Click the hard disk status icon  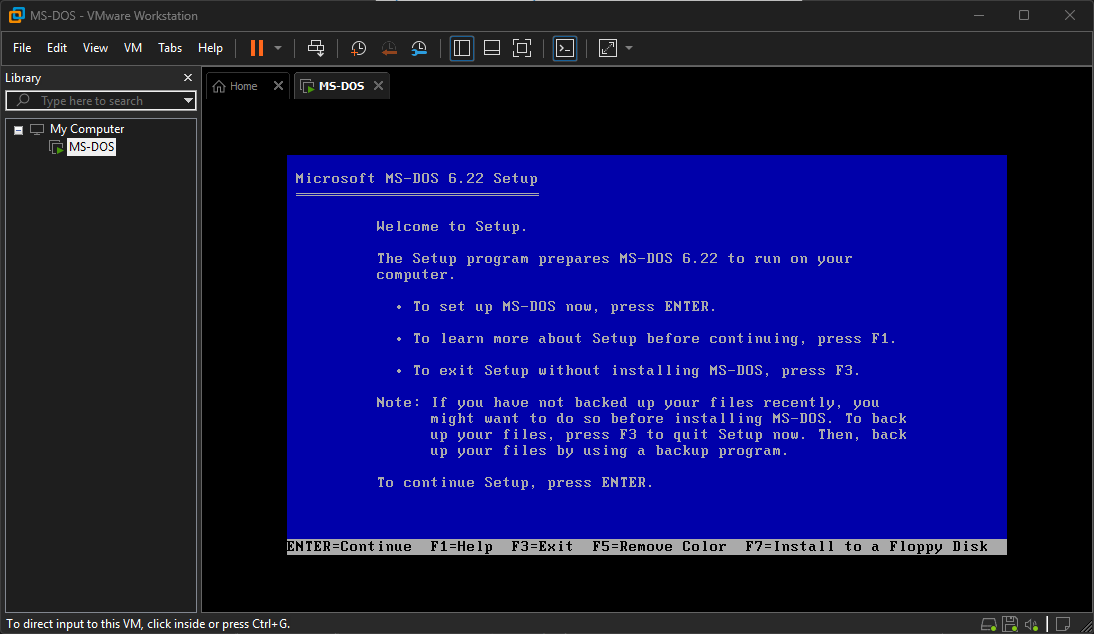988,624
